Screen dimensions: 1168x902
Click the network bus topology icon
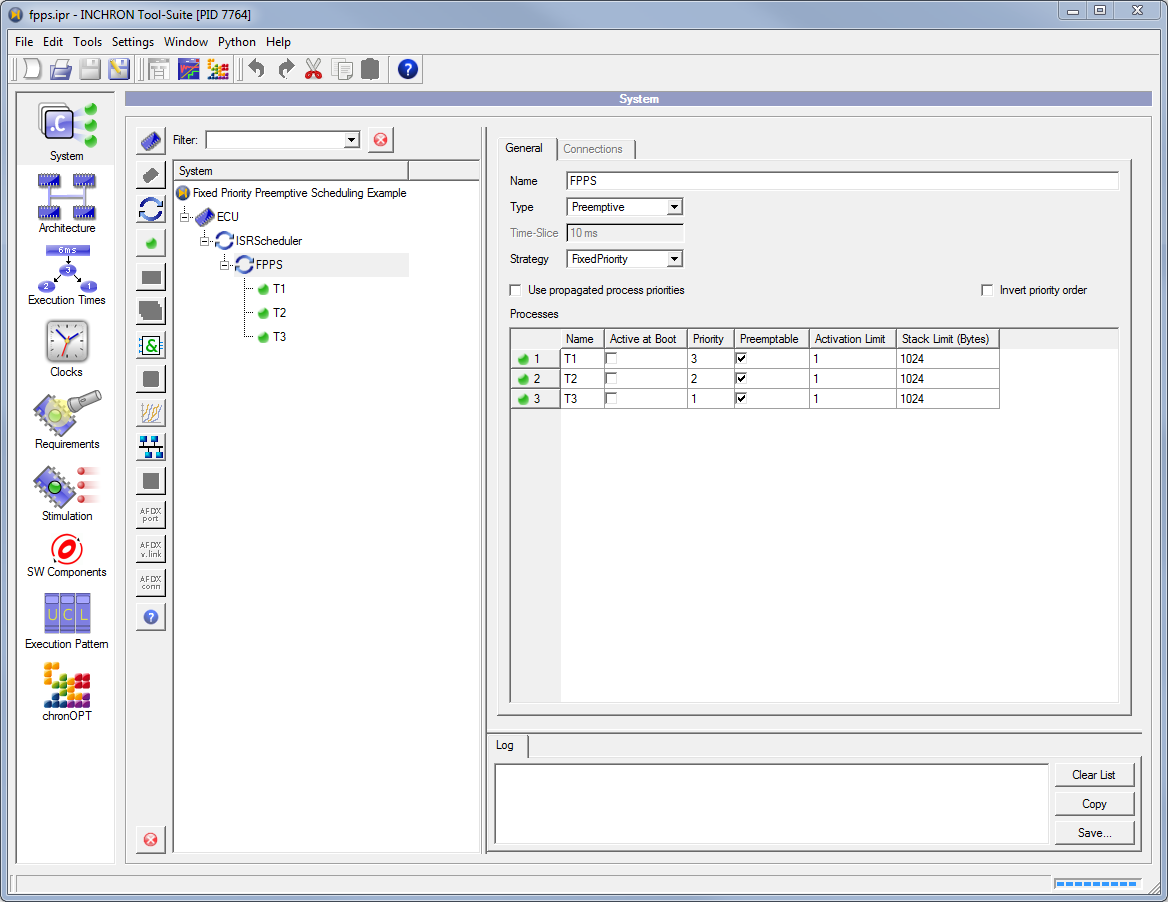(x=151, y=447)
